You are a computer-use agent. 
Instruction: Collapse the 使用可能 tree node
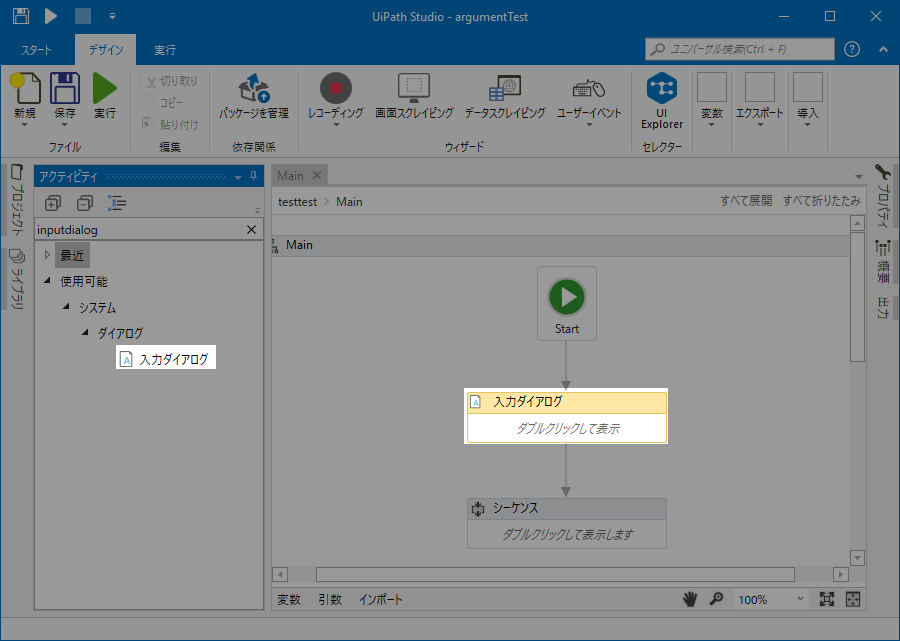(47, 281)
